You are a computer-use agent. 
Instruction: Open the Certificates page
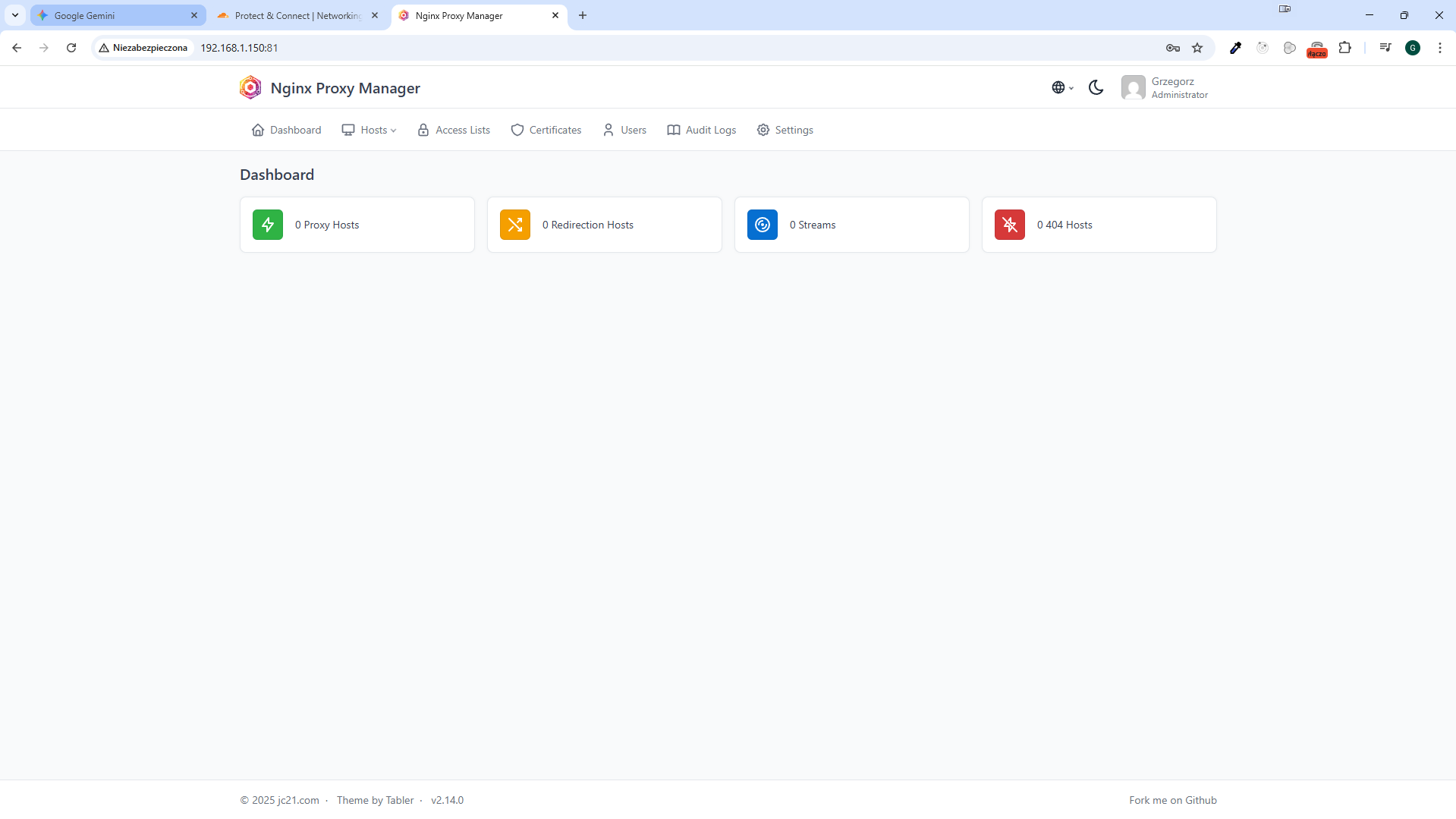pyautogui.click(x=546, y=130)
